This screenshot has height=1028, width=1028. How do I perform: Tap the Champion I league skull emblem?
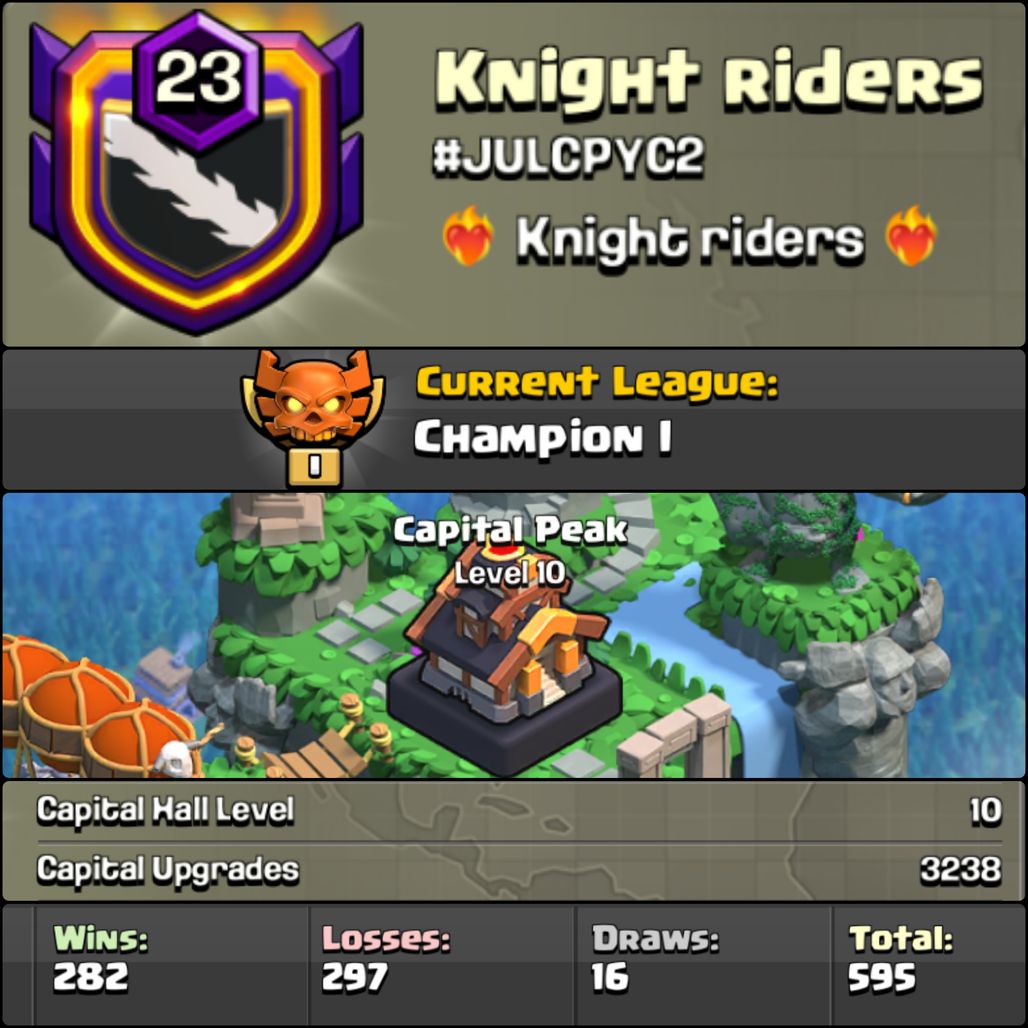[313, 399]
